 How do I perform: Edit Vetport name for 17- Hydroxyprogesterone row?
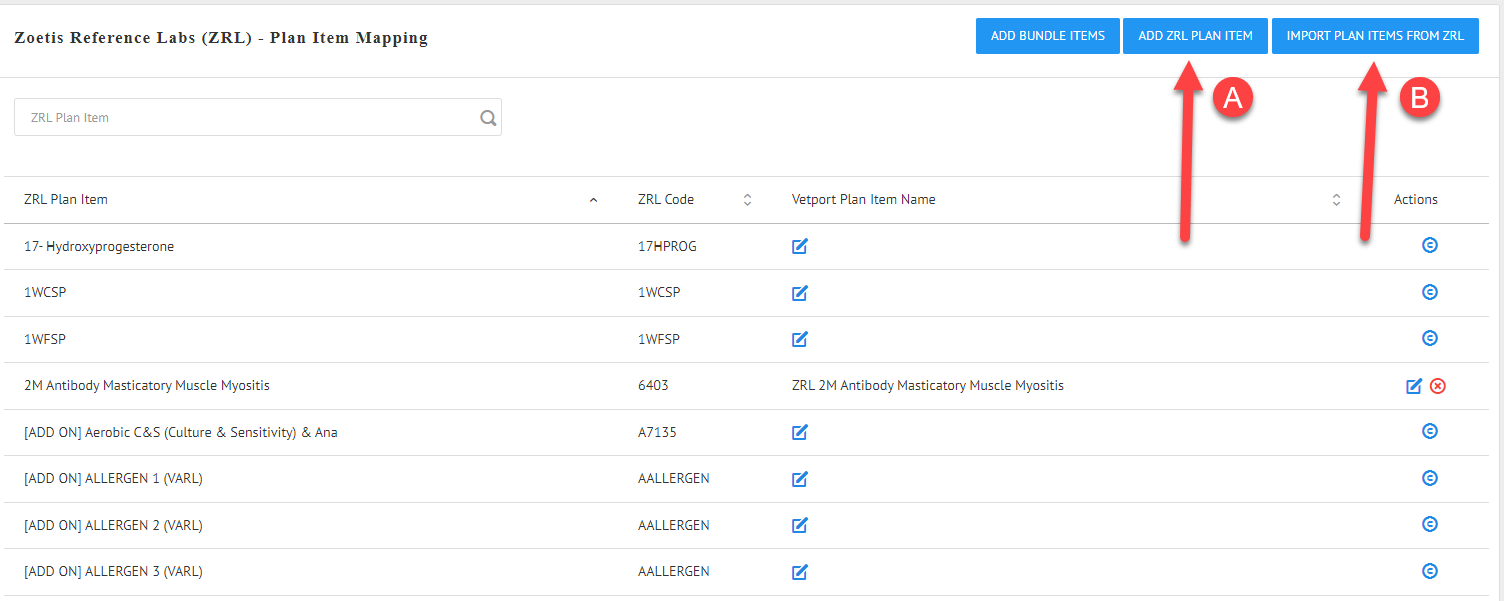[x=799, y=246]
